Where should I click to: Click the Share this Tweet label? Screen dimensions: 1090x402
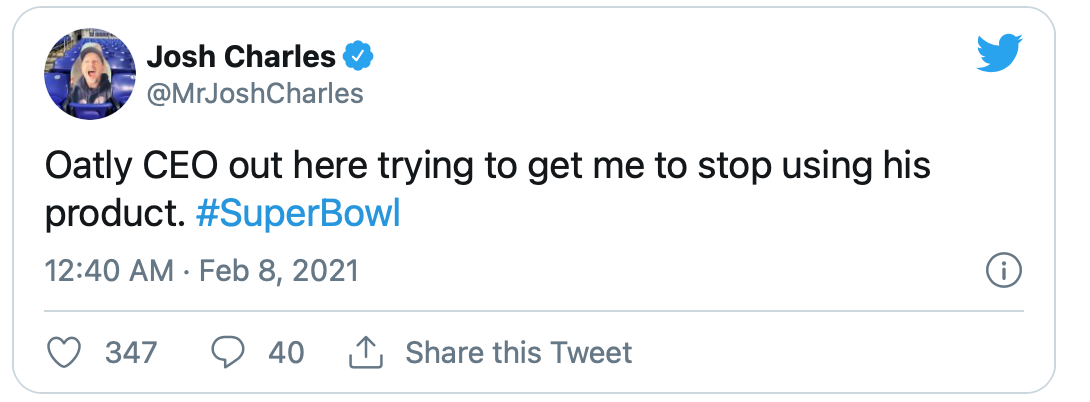518,352
